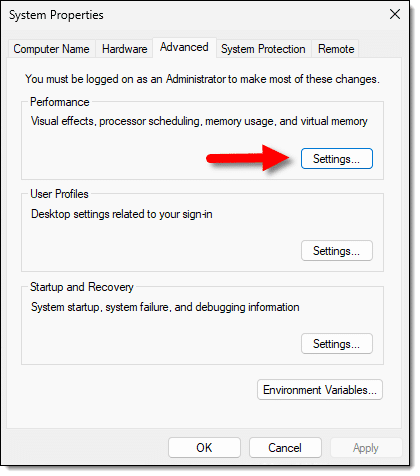Open Environment Variables dialog
The image size is (420, 476).
click(x=320, y=390)
